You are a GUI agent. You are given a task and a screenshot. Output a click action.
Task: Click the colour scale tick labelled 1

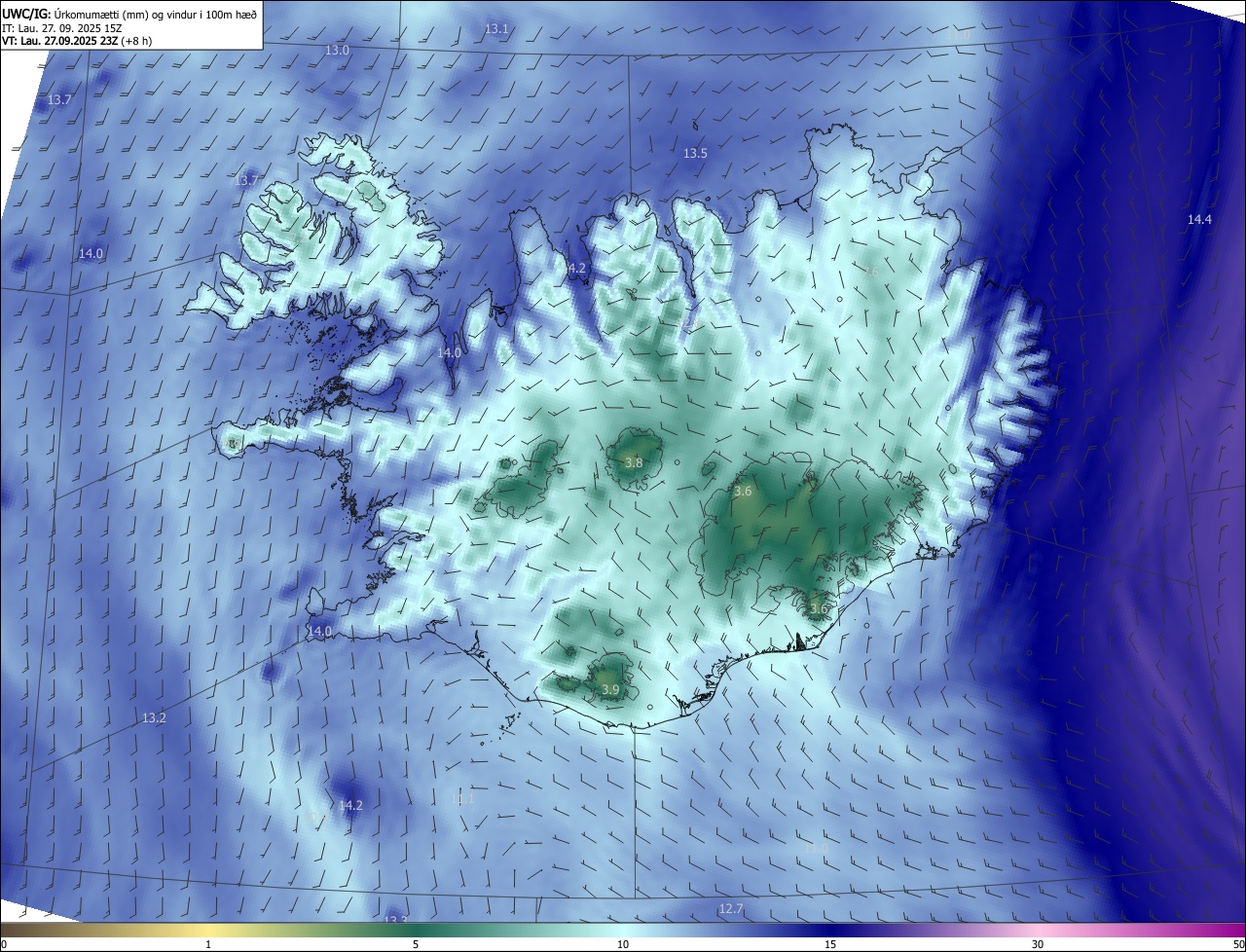208,944
